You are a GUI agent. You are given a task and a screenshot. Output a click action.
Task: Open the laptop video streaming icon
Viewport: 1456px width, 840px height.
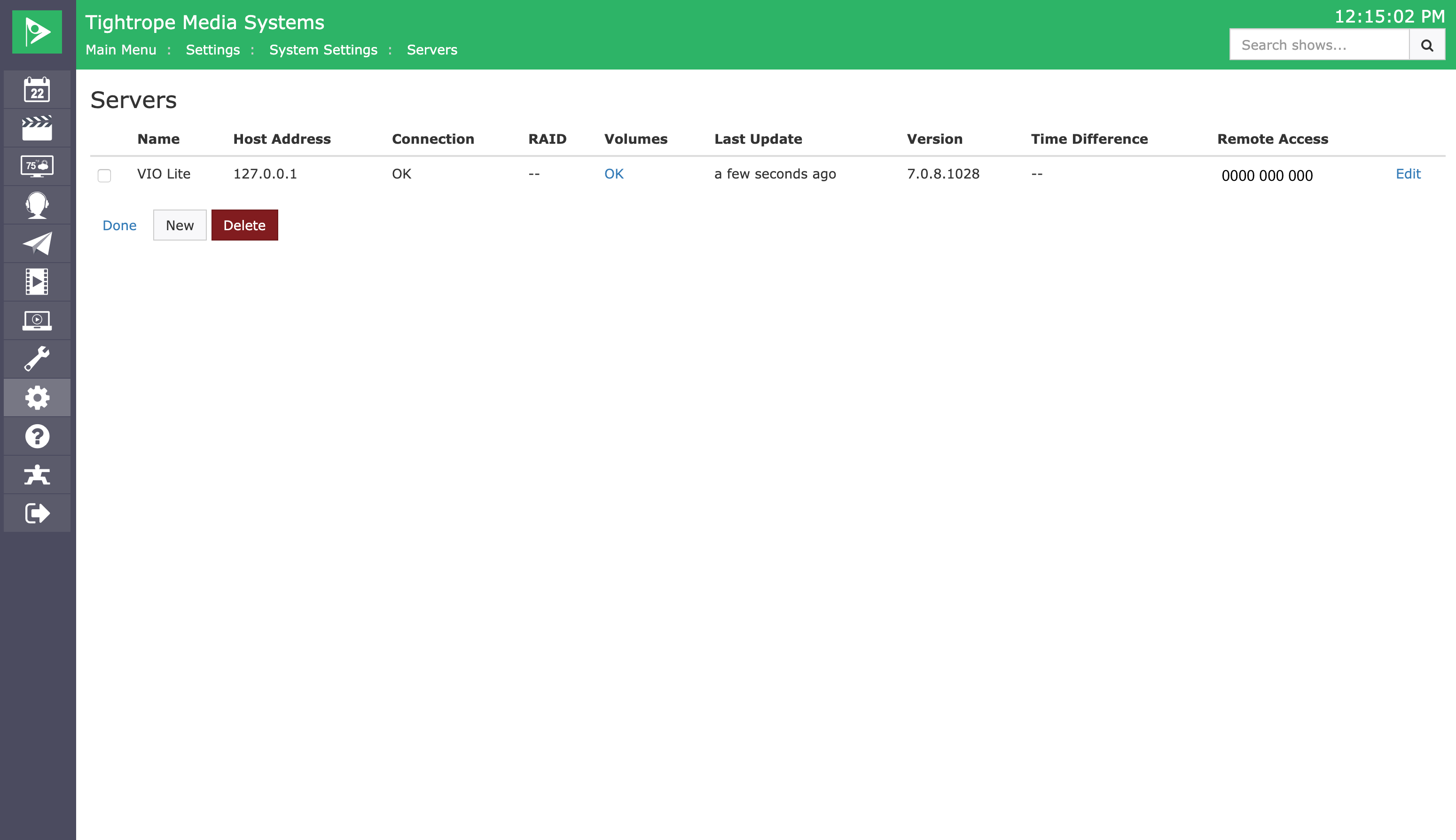37,320
